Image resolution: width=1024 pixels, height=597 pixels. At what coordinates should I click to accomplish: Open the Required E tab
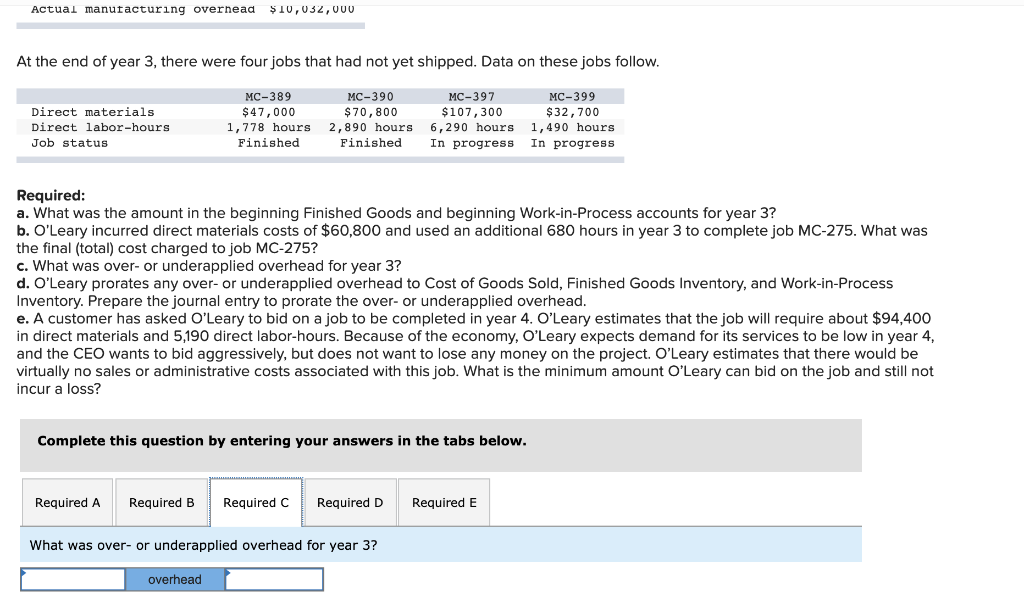pyautogui.click(x=443, y=502)
